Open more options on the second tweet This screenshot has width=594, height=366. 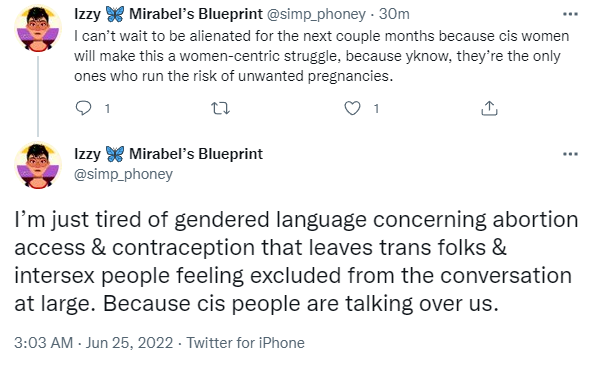570,154
